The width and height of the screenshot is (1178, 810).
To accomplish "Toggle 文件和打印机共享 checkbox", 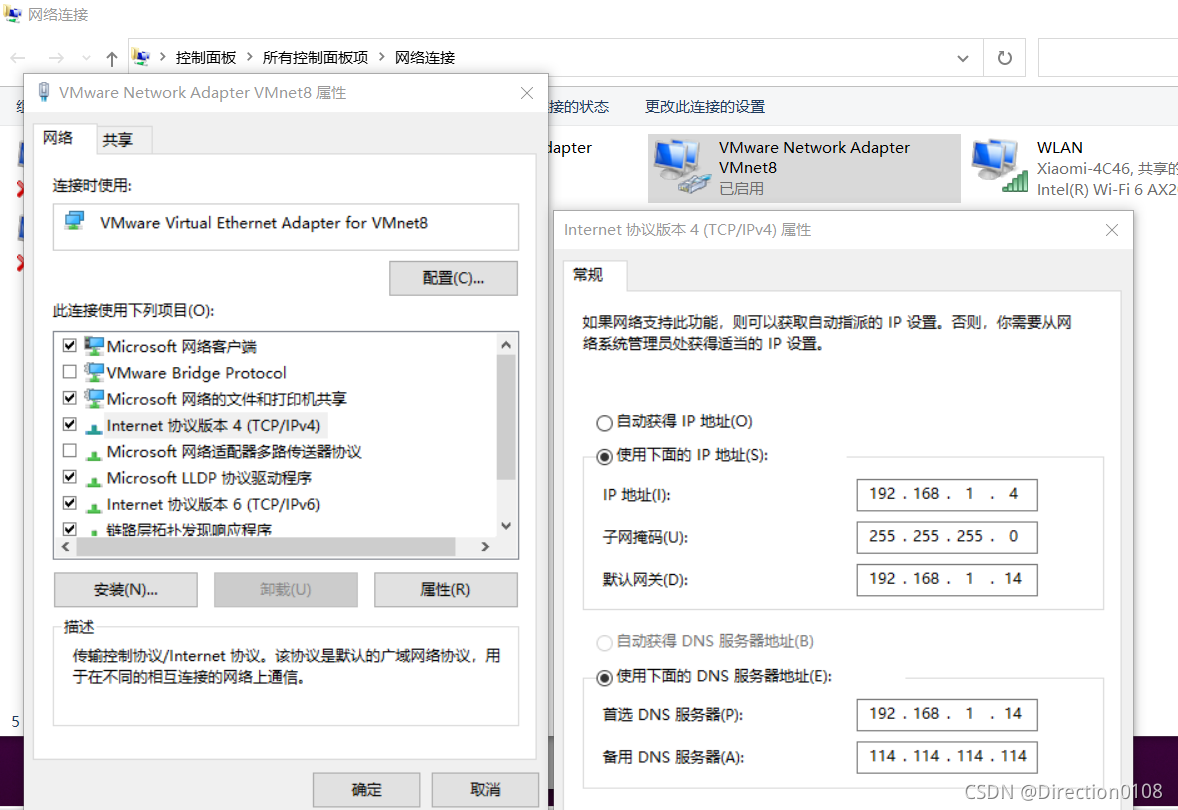I will [x=70, y=398].
